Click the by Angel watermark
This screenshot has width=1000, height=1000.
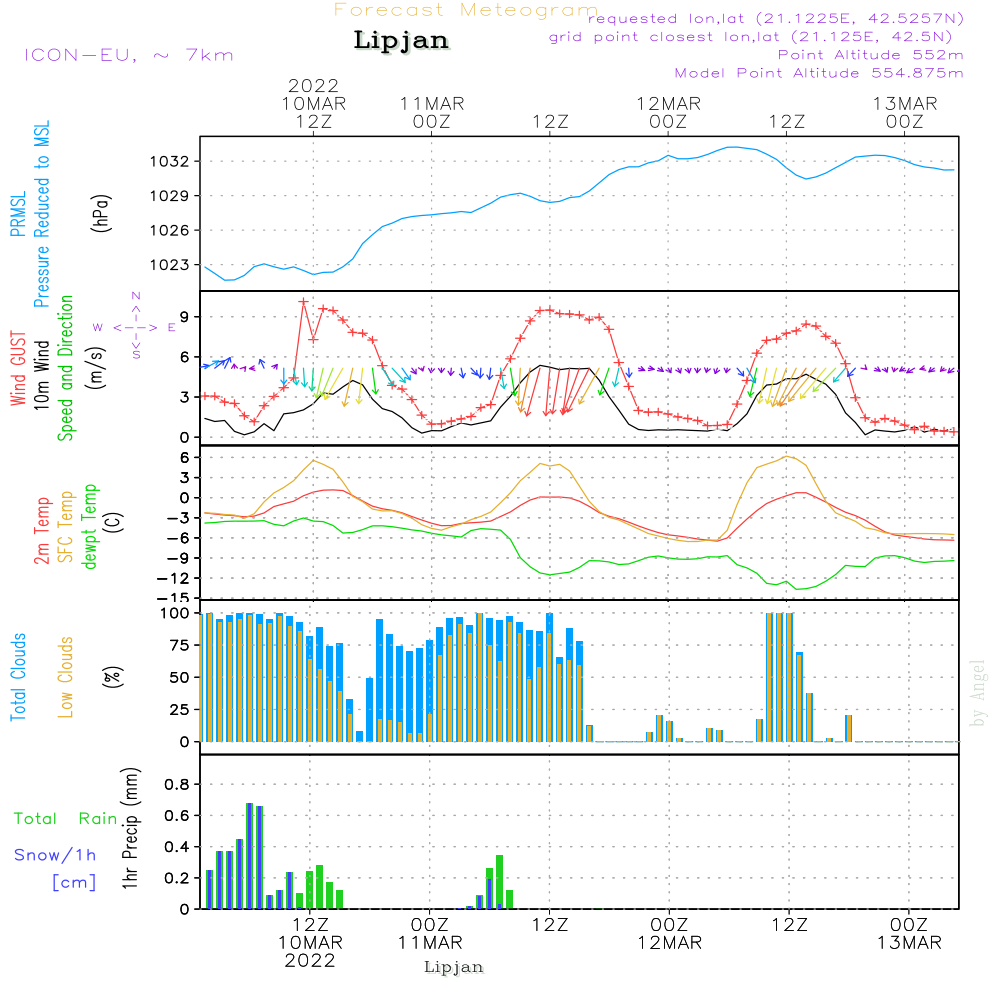point(978,693)
